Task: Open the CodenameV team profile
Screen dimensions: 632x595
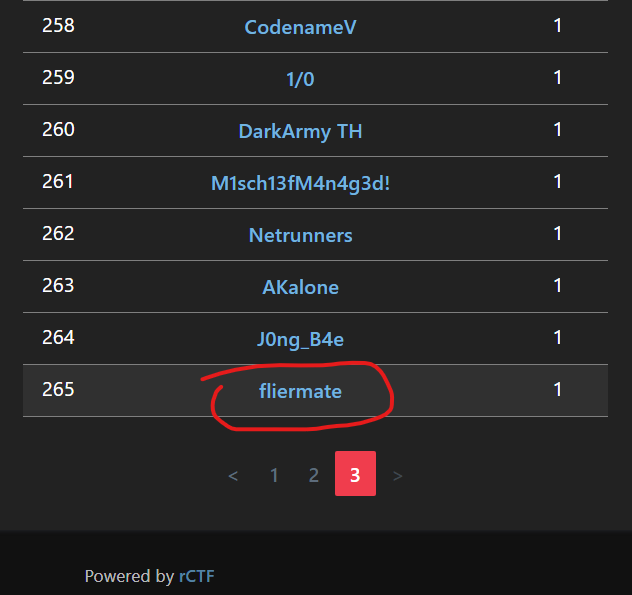Action: [300, 27]
